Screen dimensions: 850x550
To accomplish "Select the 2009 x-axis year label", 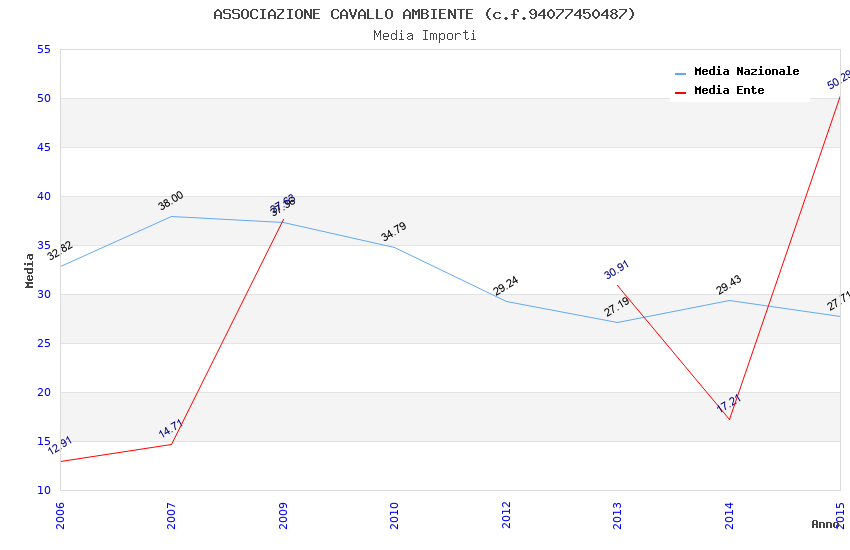I will click(283, 515).
